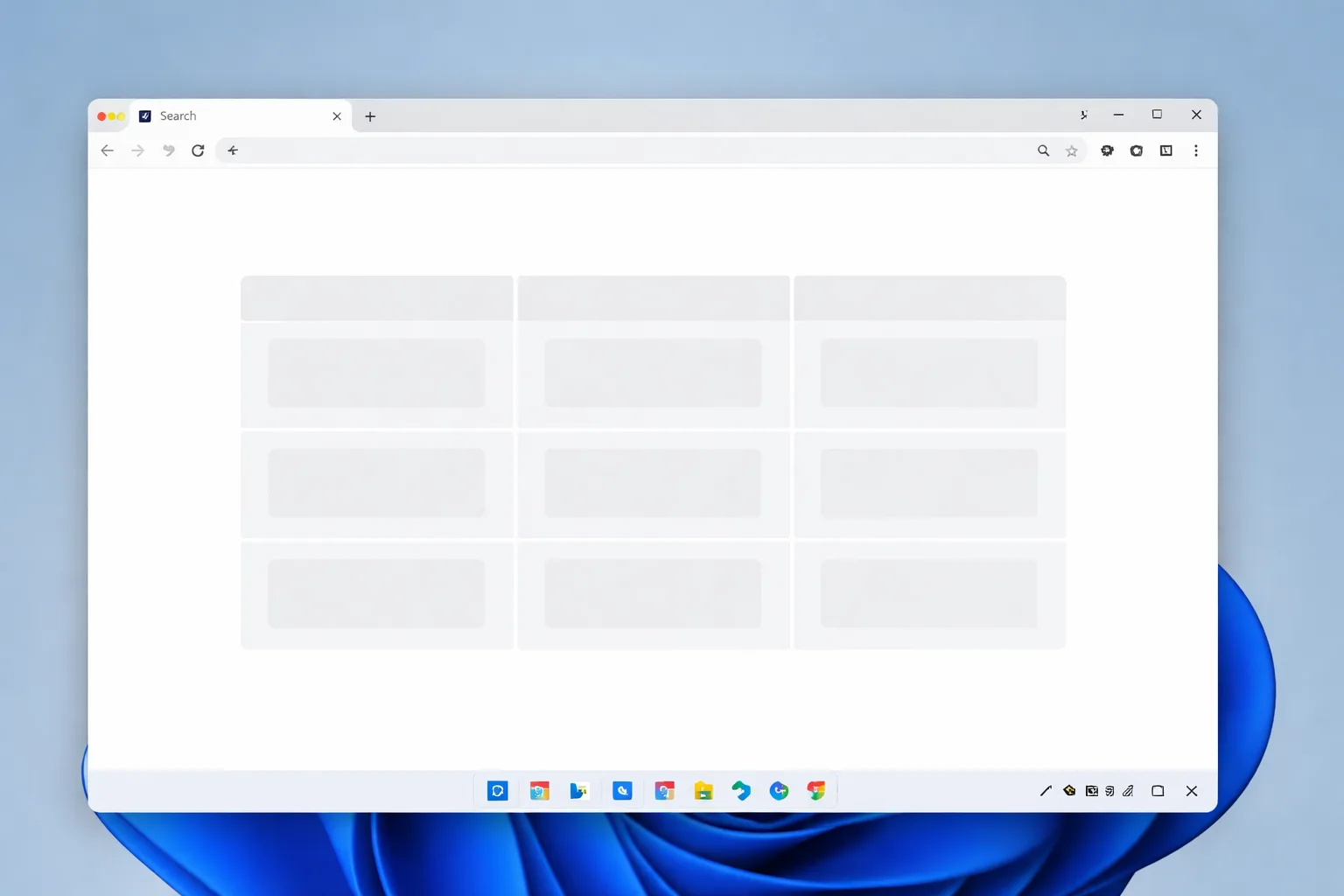
Task: Open the extensions icon beside the star
Action: click(1107, 150)
